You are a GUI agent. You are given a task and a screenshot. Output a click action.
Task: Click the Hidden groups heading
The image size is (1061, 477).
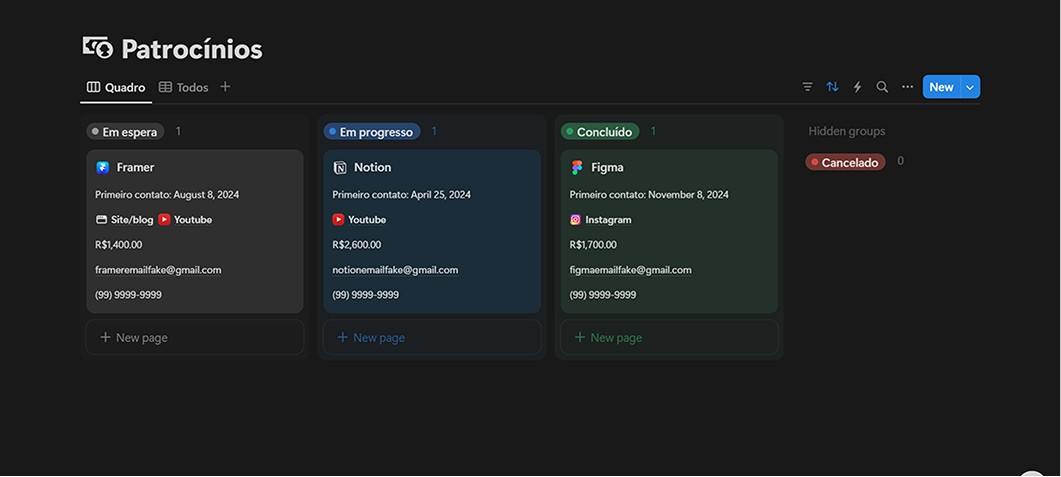pyautogui.click(x=846, y=131)
